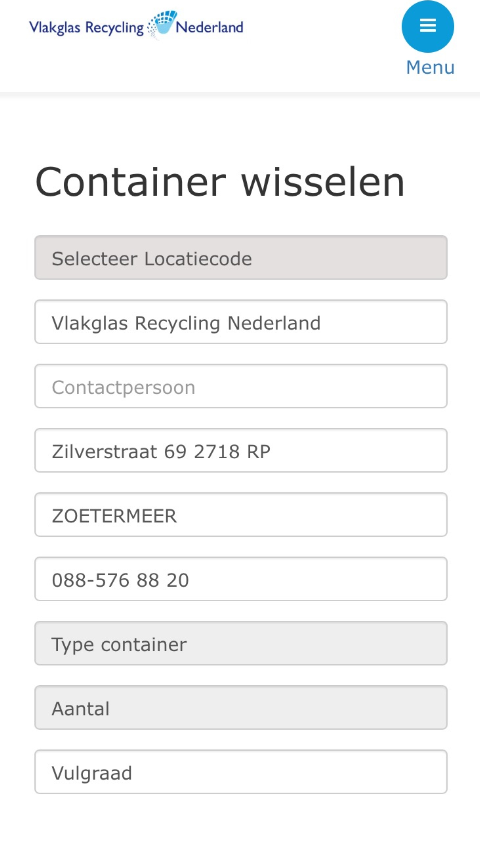Click the Vulgraad input field
The height and width of the screenshot is (851, 480).
coord(241,772)
